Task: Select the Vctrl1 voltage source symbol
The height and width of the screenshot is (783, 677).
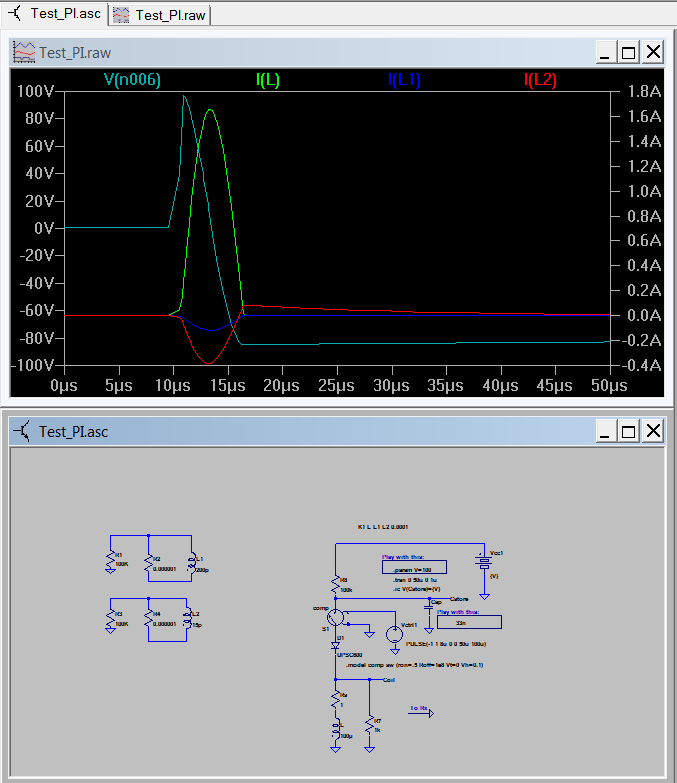Action: (x=394, y=634)
